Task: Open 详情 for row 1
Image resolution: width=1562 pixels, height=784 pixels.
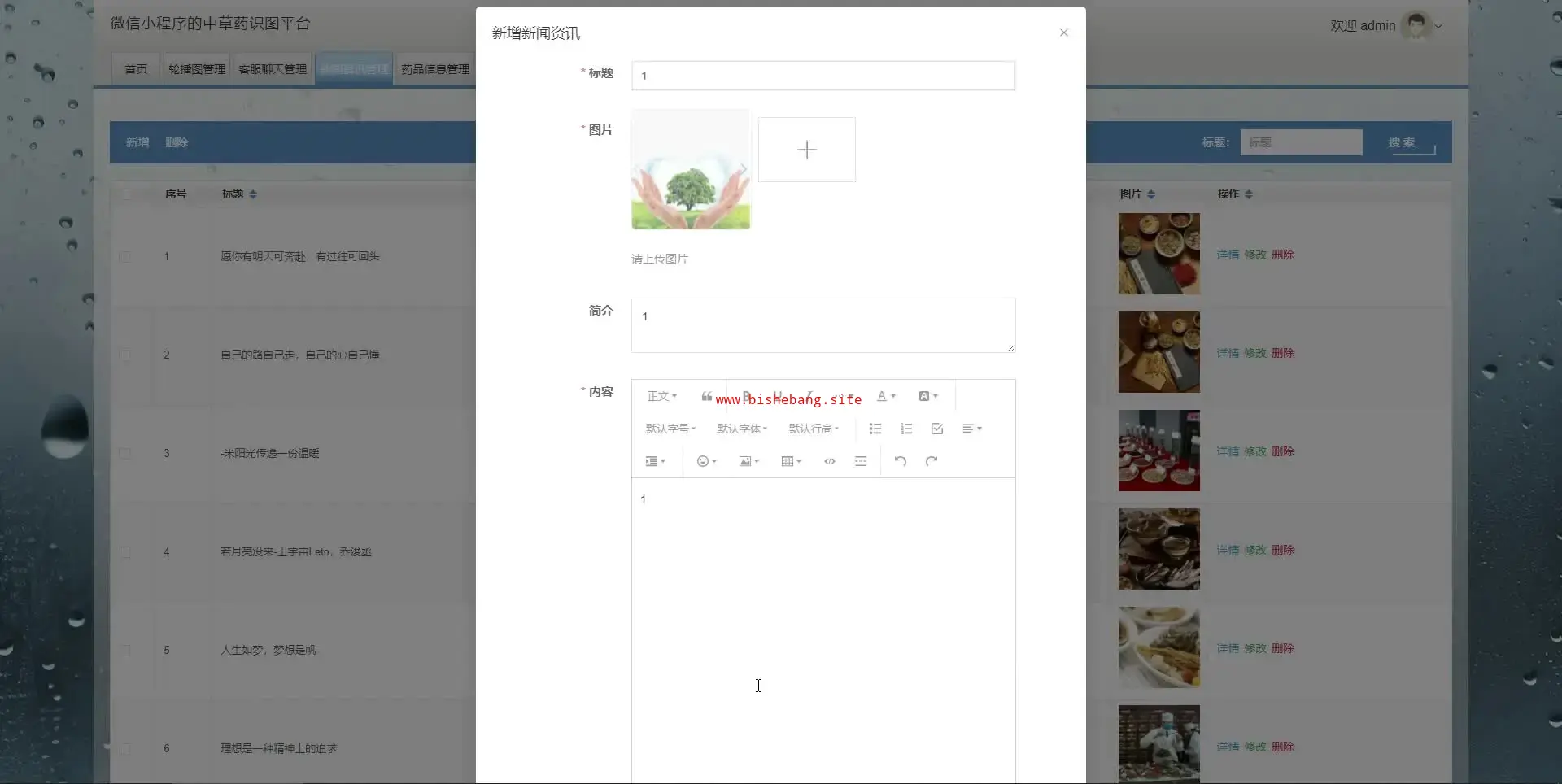Action: click(1228, 255)
